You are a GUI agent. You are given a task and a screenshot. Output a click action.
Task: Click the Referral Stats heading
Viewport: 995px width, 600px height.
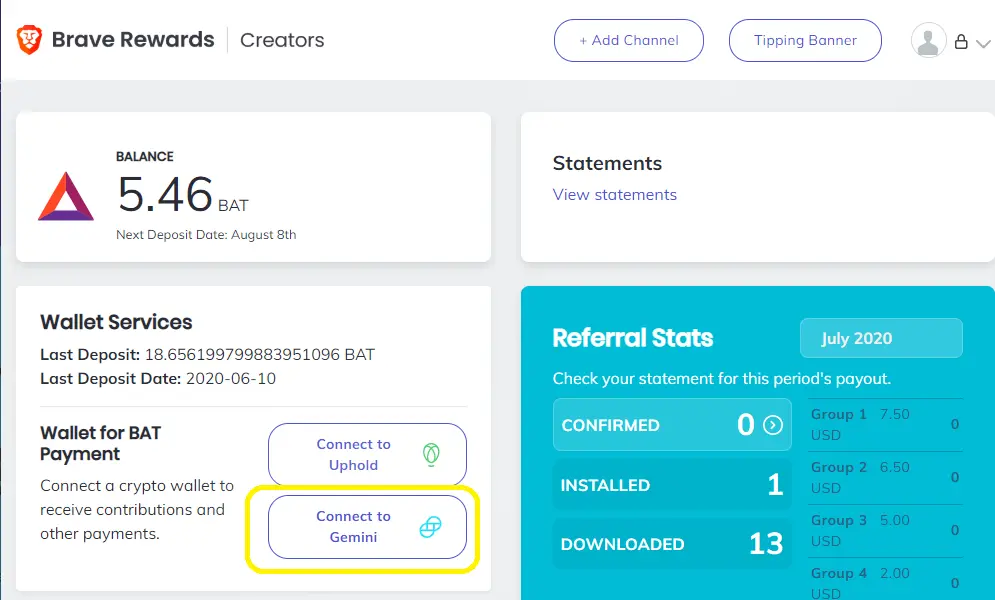coord(633,338)
